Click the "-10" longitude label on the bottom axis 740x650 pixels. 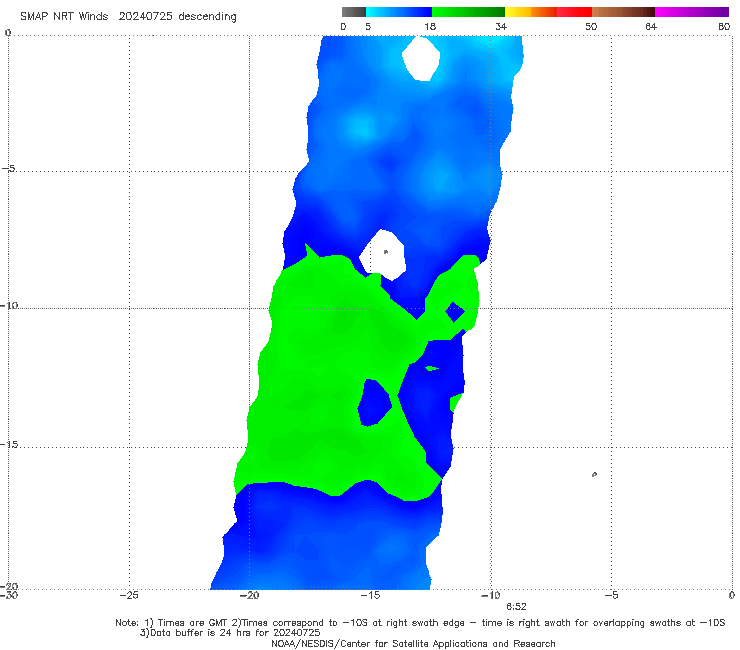pos(490,595)
